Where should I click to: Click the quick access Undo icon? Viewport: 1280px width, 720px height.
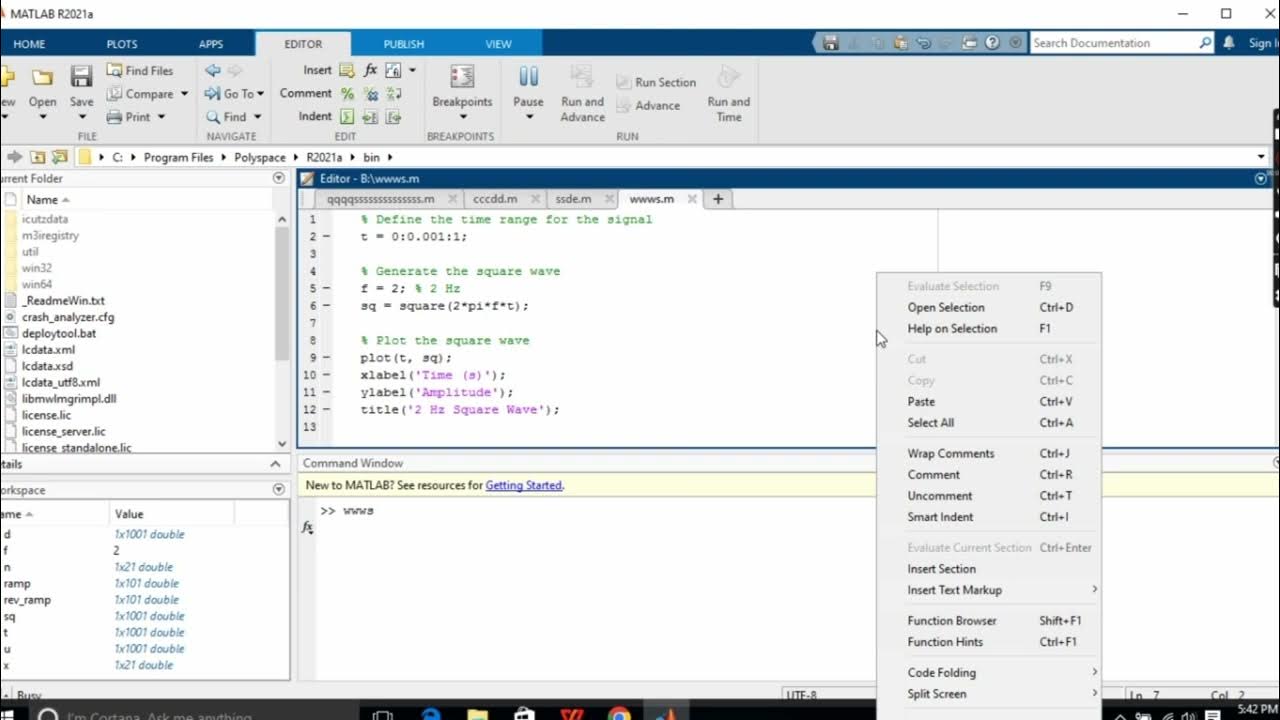[x=923, y=43]
